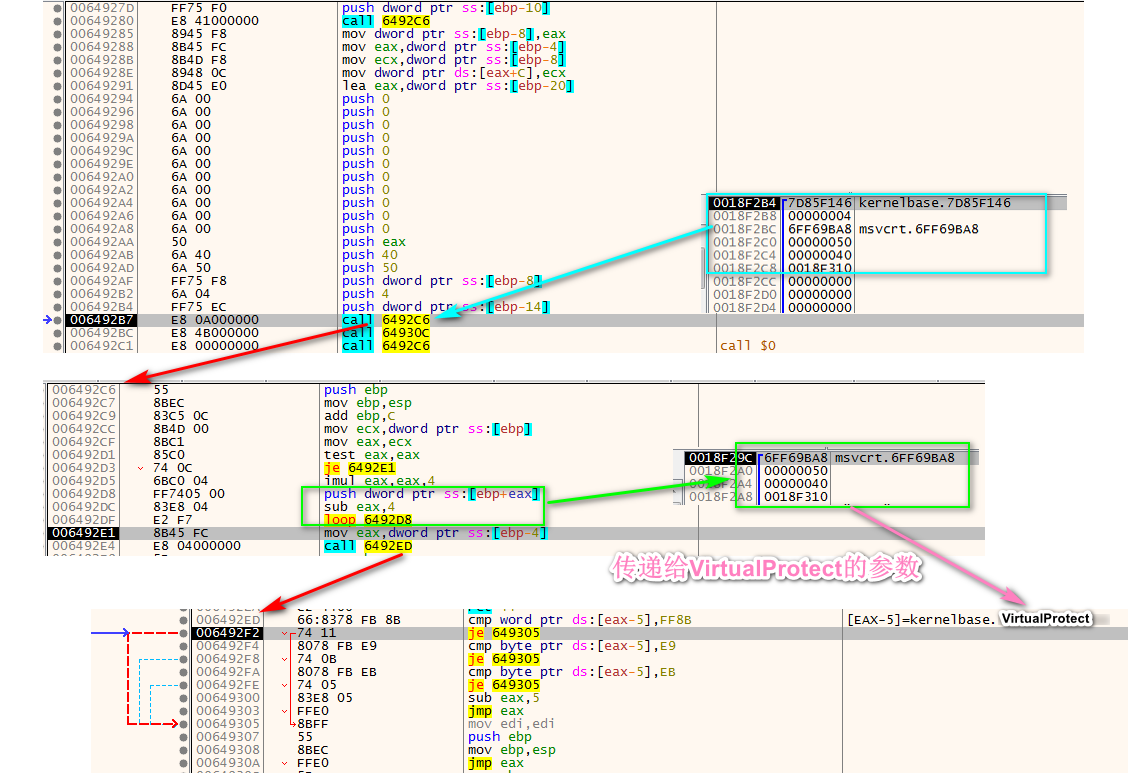Select the loop 6492D8 instruction
This screenshot has height=782, width=1128.
tap(367, 520)
